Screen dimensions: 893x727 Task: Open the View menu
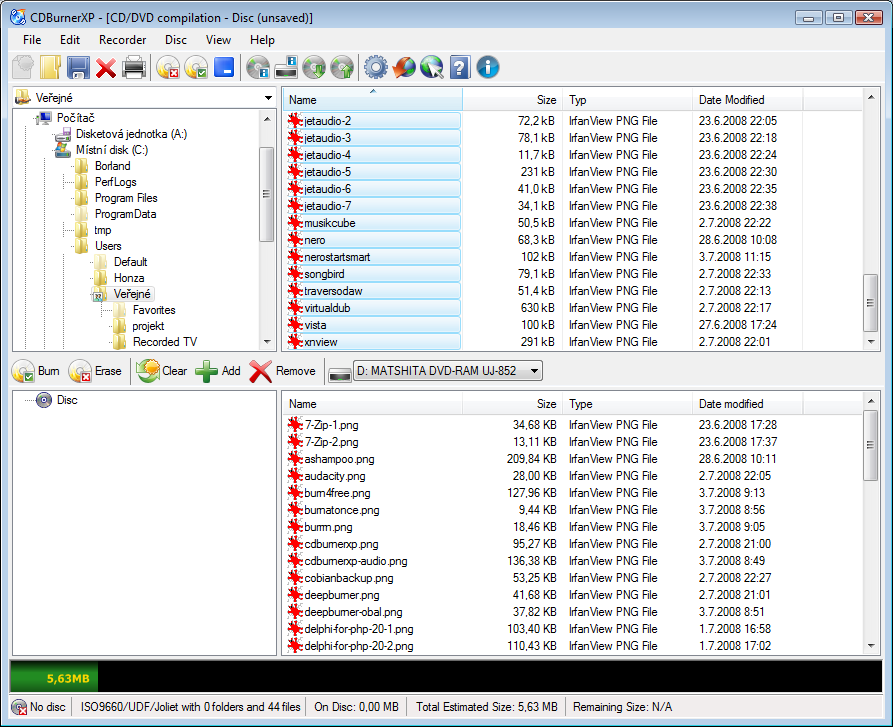(218, 40)
